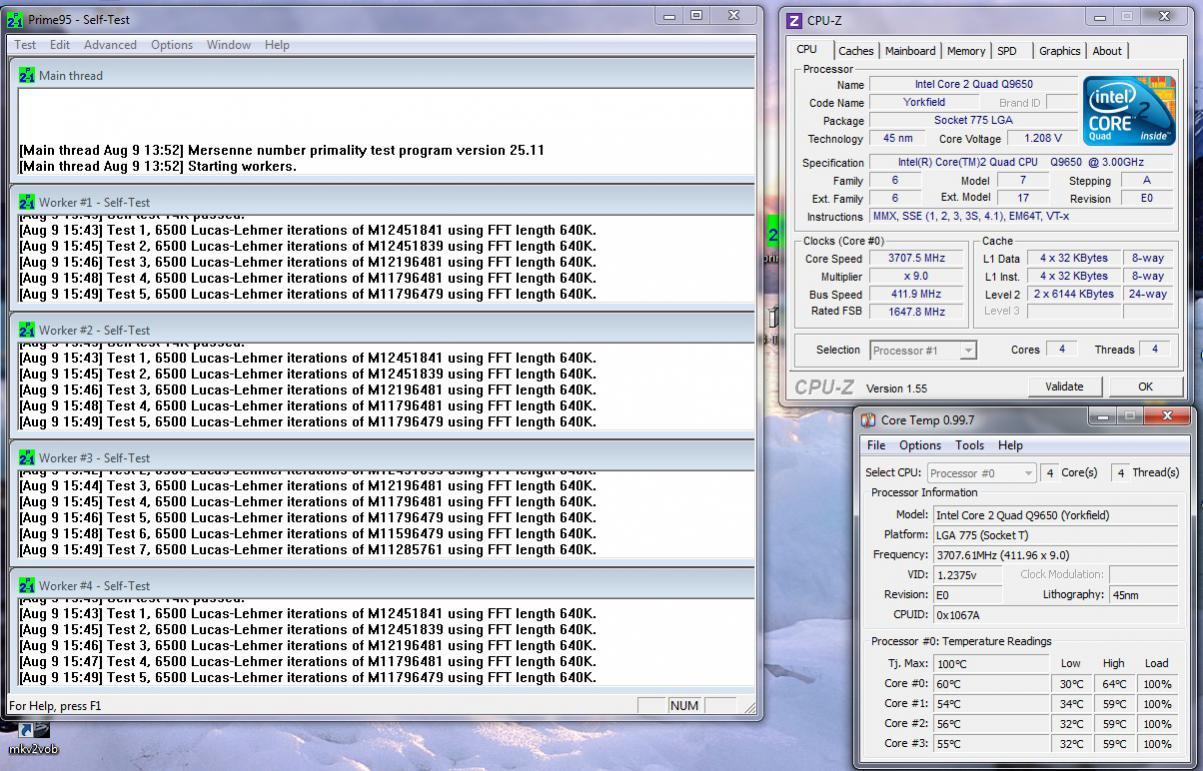Click the 'For Help, press F1' status text
The image size is (1203, 771).
click(x=55, y=706)
